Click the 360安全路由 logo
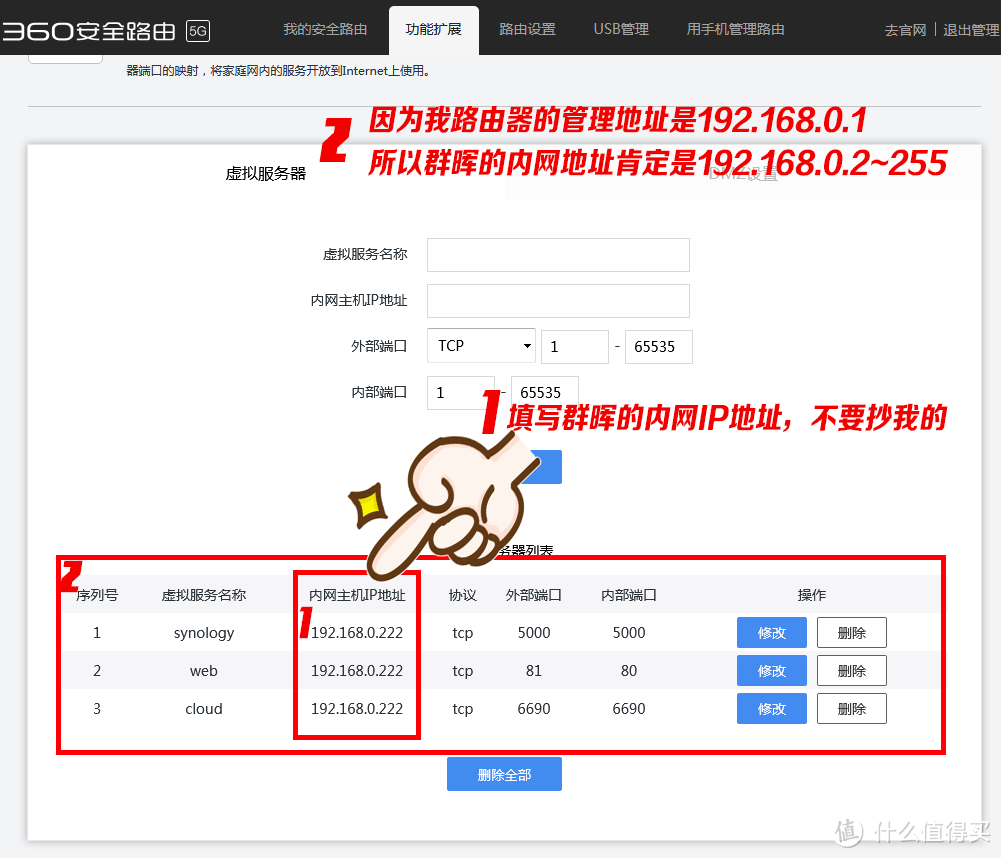1001x858 pixels. coord(89,31)
